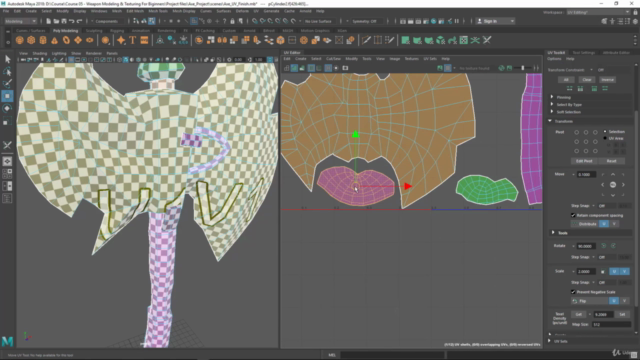The height and width of the screenshot is (360, 640).
Task: Select the center pivot position circle
Action: click(586, 142)
